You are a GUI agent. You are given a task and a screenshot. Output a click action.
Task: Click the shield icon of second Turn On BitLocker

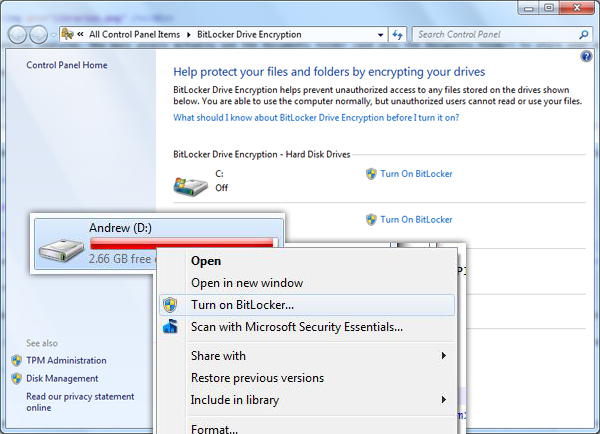click(x=371, y=220)
